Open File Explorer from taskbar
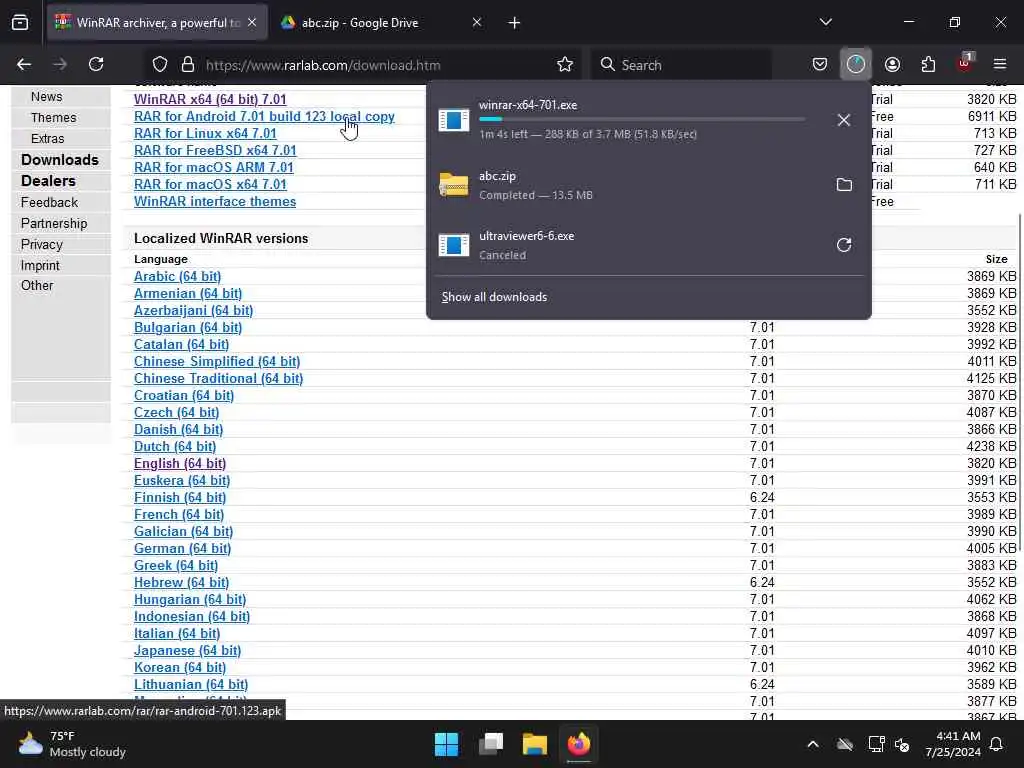This screenshot has height=768, width=1024. tap(534, 744)
